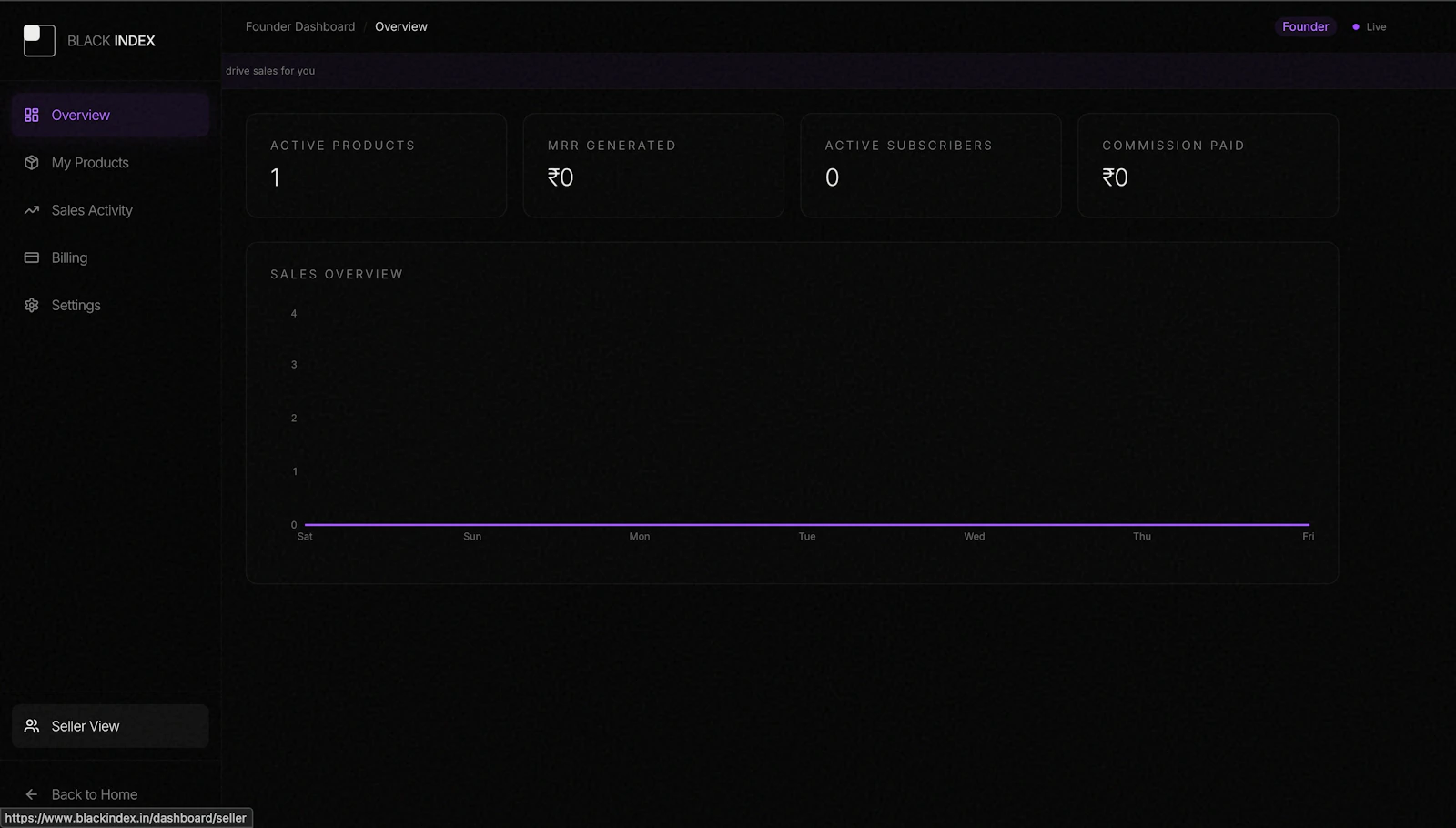
Task: Select the Overview grid icon in sidebar
Action: point(32,115)
